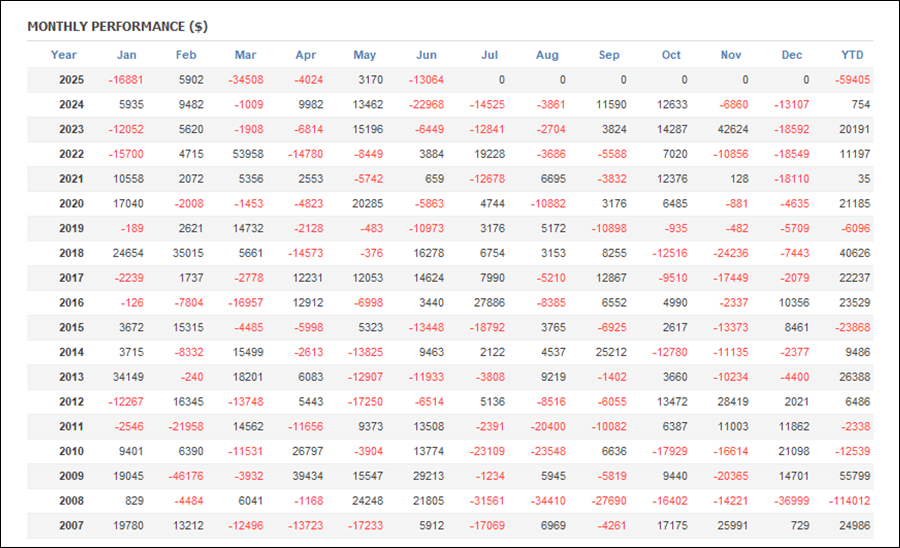The width and height of the screenshot is (900, 548).
Task: Click the 2018 YTD value 40626
Action: (855, 252)
